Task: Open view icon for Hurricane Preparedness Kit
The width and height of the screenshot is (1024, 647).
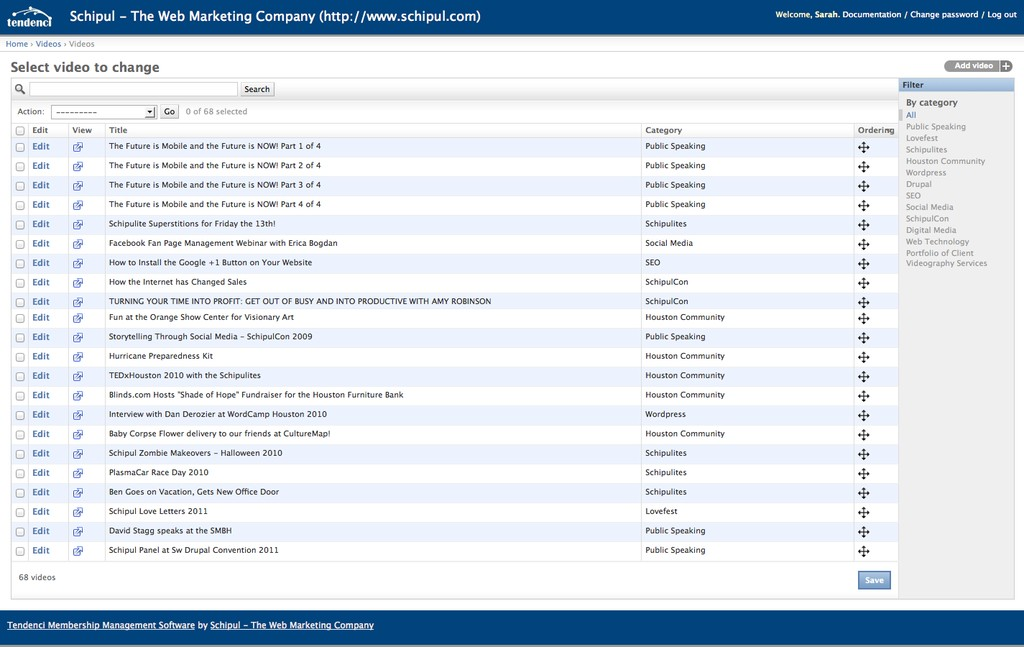Action: pos(78,357)
